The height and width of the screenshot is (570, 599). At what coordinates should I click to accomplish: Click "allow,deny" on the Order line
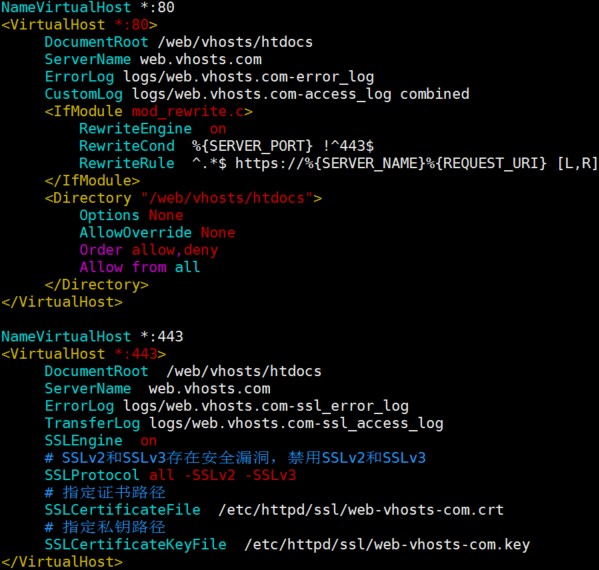175,250
